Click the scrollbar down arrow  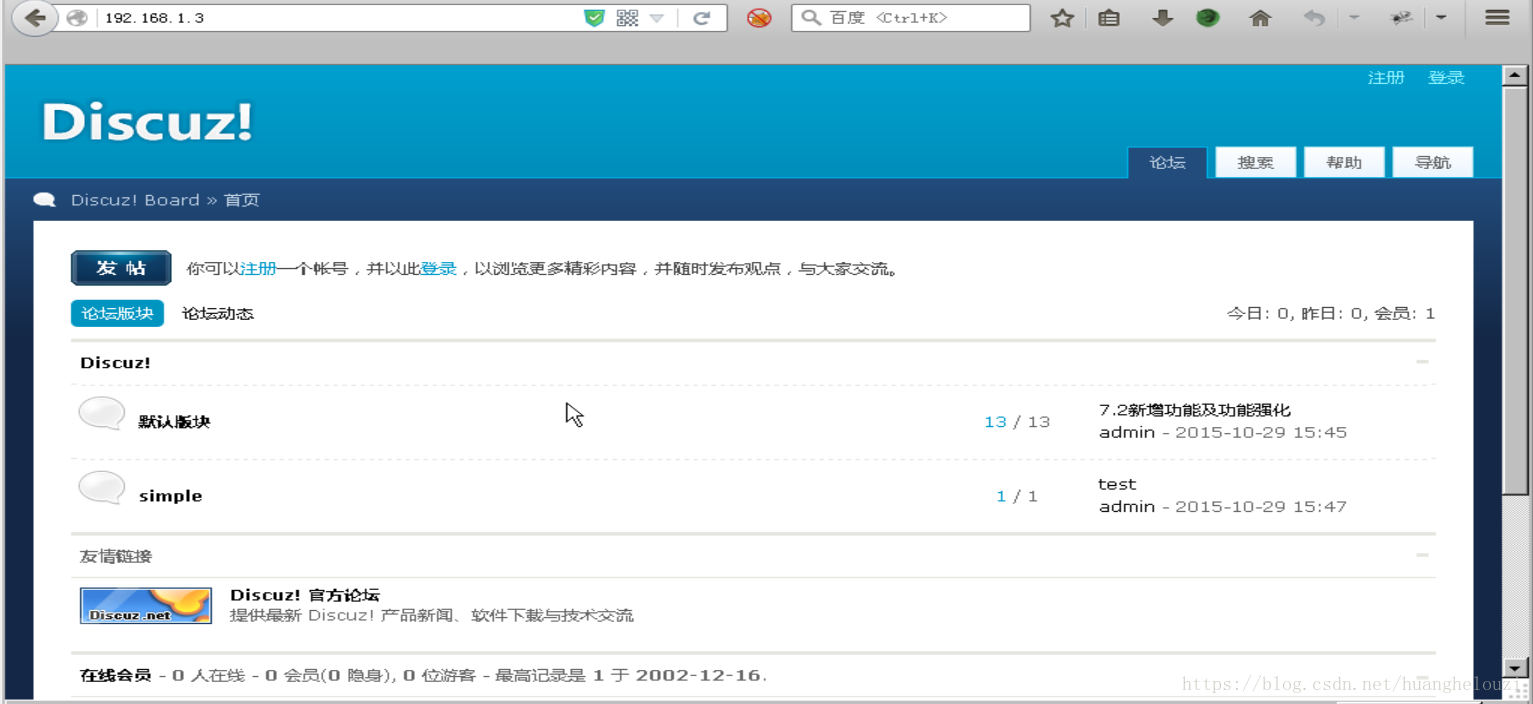pyautogui.click(x=1516, y=668)
